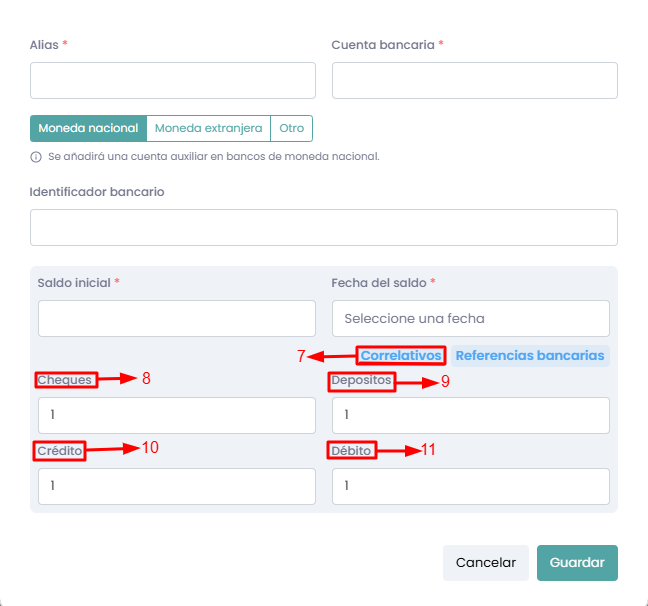
Task: Click the Cheques correlative number field
Action: point(177,416)
